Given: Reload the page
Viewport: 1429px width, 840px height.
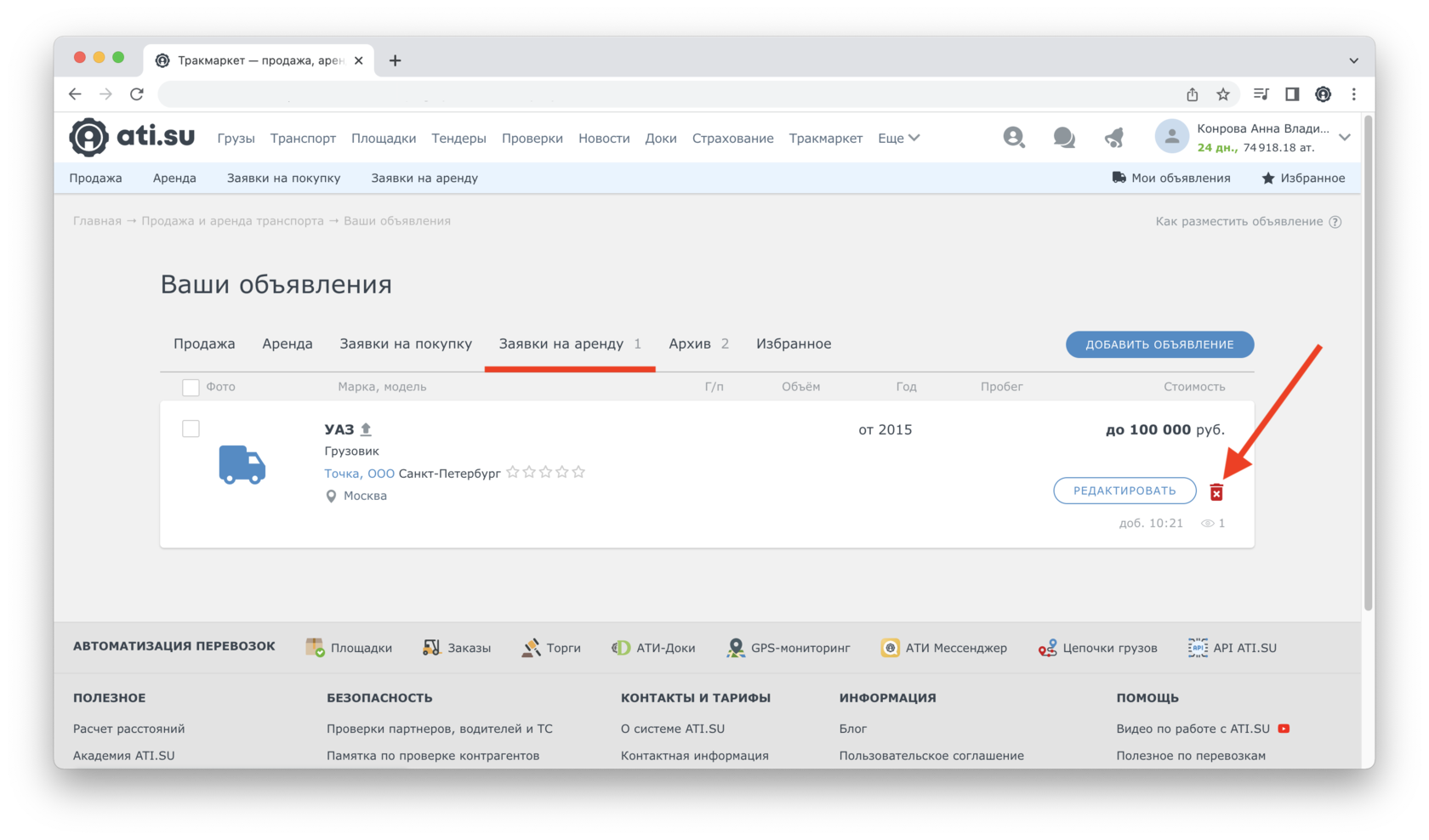Looking at the screenshot, I should [137, 94].
